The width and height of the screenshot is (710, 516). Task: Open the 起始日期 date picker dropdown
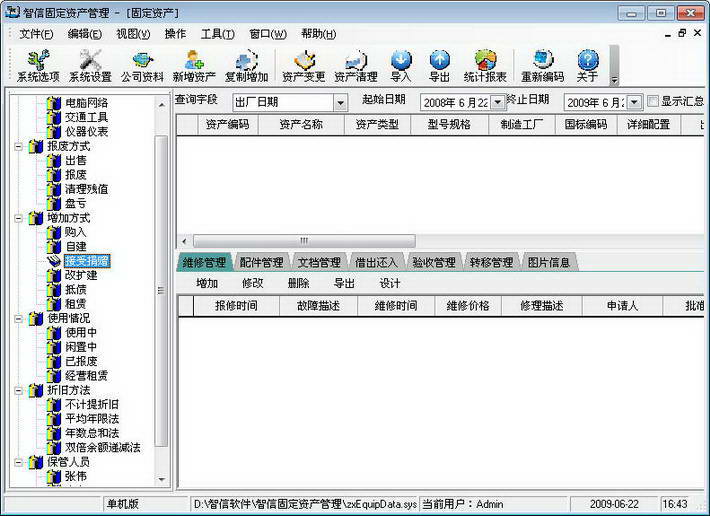click(498, 102)
